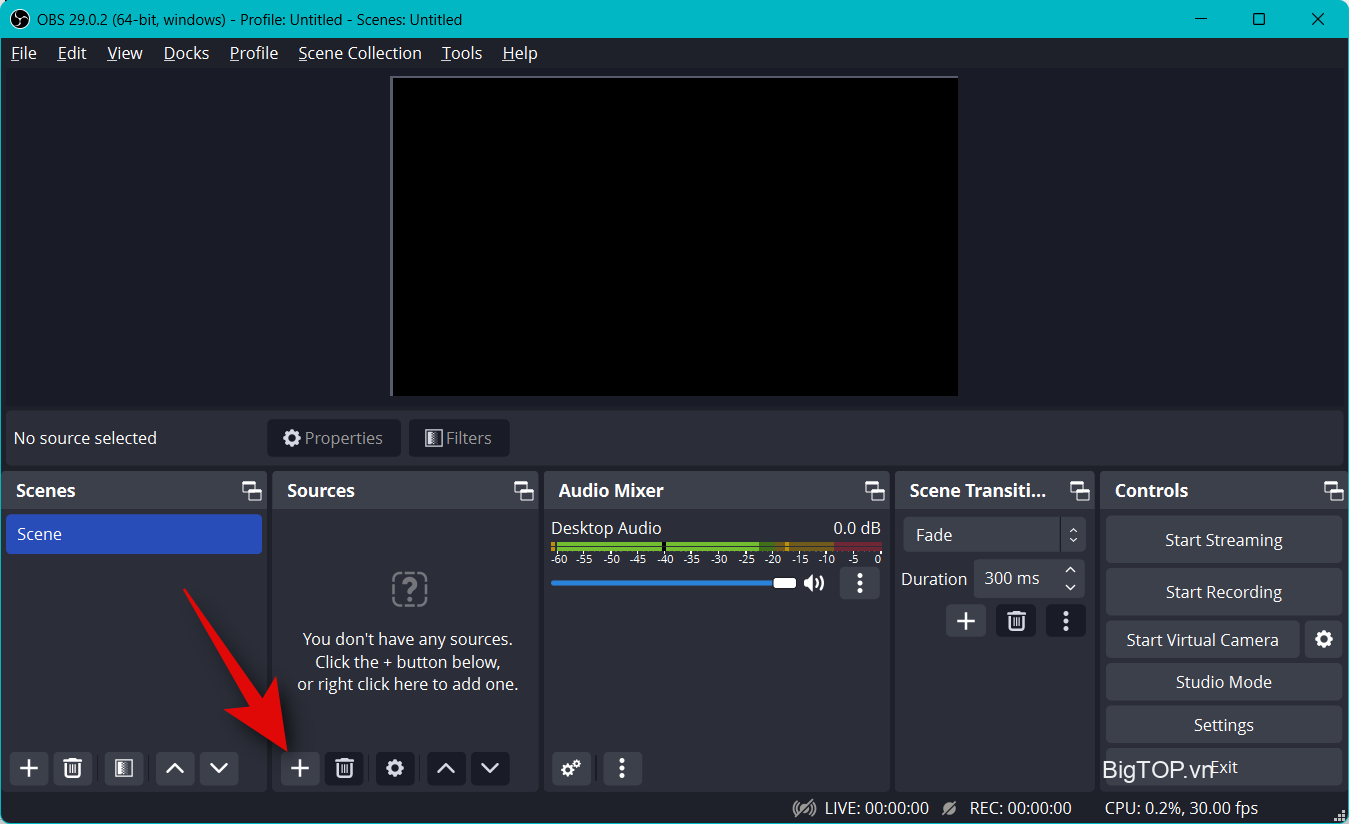Increase Duration with up stepper arrow
Viewport: 1349px width, 824px height.
coord(1071,570)
